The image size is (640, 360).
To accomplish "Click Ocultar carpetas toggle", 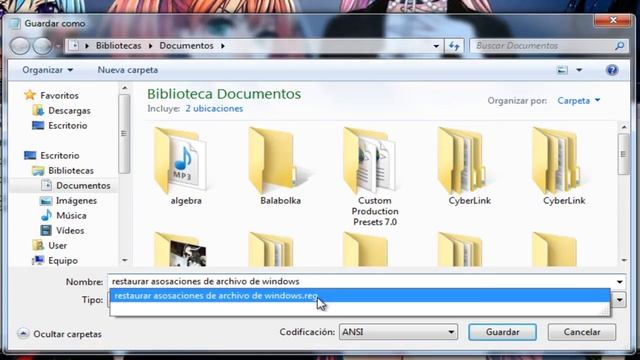I will 60,334.
